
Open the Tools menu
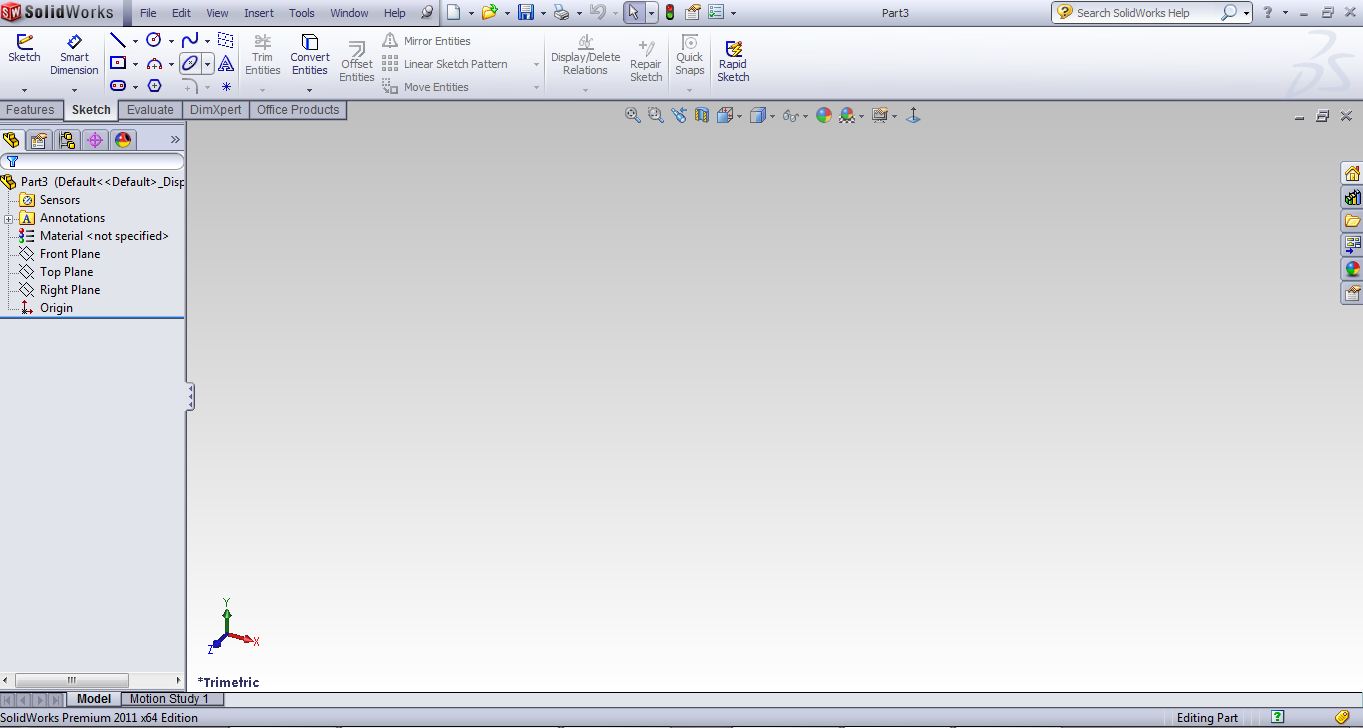click(x=302, y=13)
